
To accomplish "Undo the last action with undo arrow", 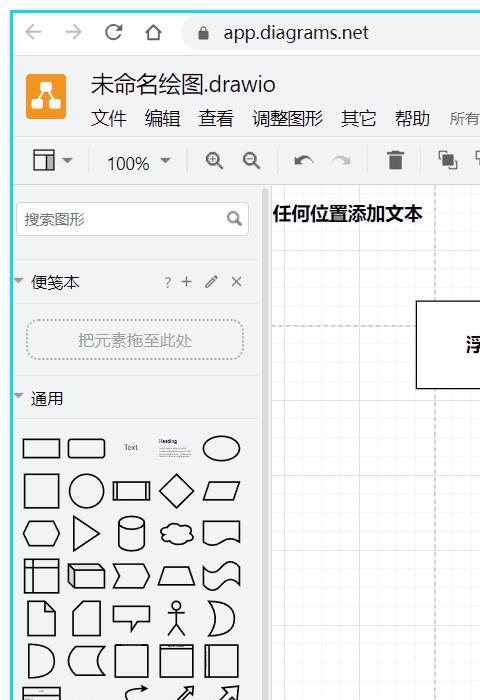I will coord(304,160).
